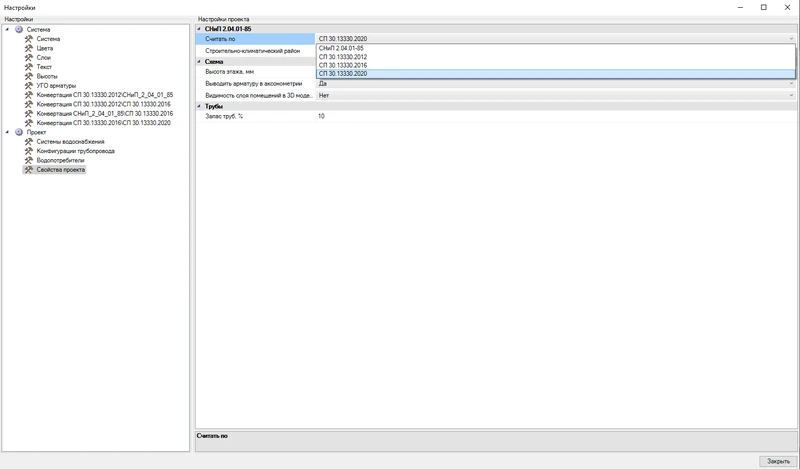Click the Проект root node icon
Viewport: 800px width, 469px height.
(x=18, y=132)
